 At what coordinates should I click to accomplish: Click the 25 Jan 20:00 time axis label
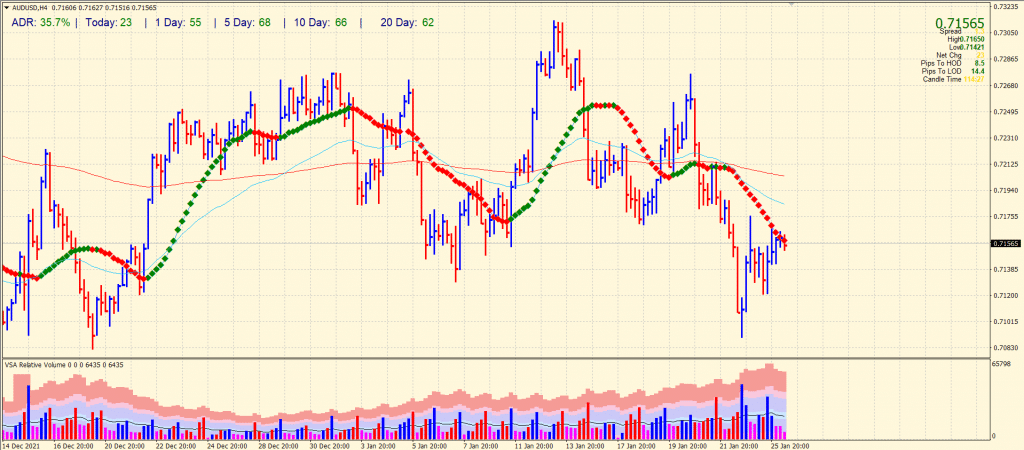[790, 445]
